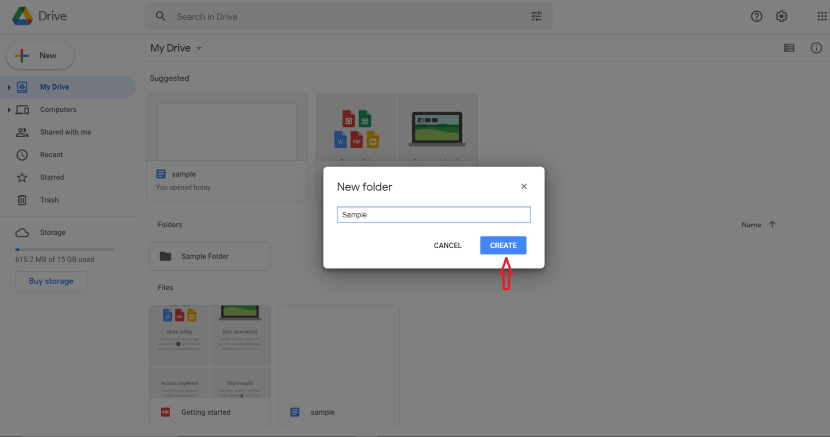Open Shared with me

click(x=68, y=132)
